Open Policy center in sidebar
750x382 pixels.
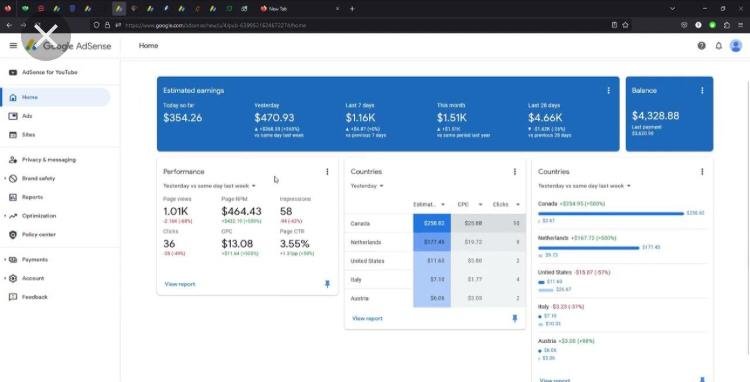pyautogui.click(x=38, y=235)
